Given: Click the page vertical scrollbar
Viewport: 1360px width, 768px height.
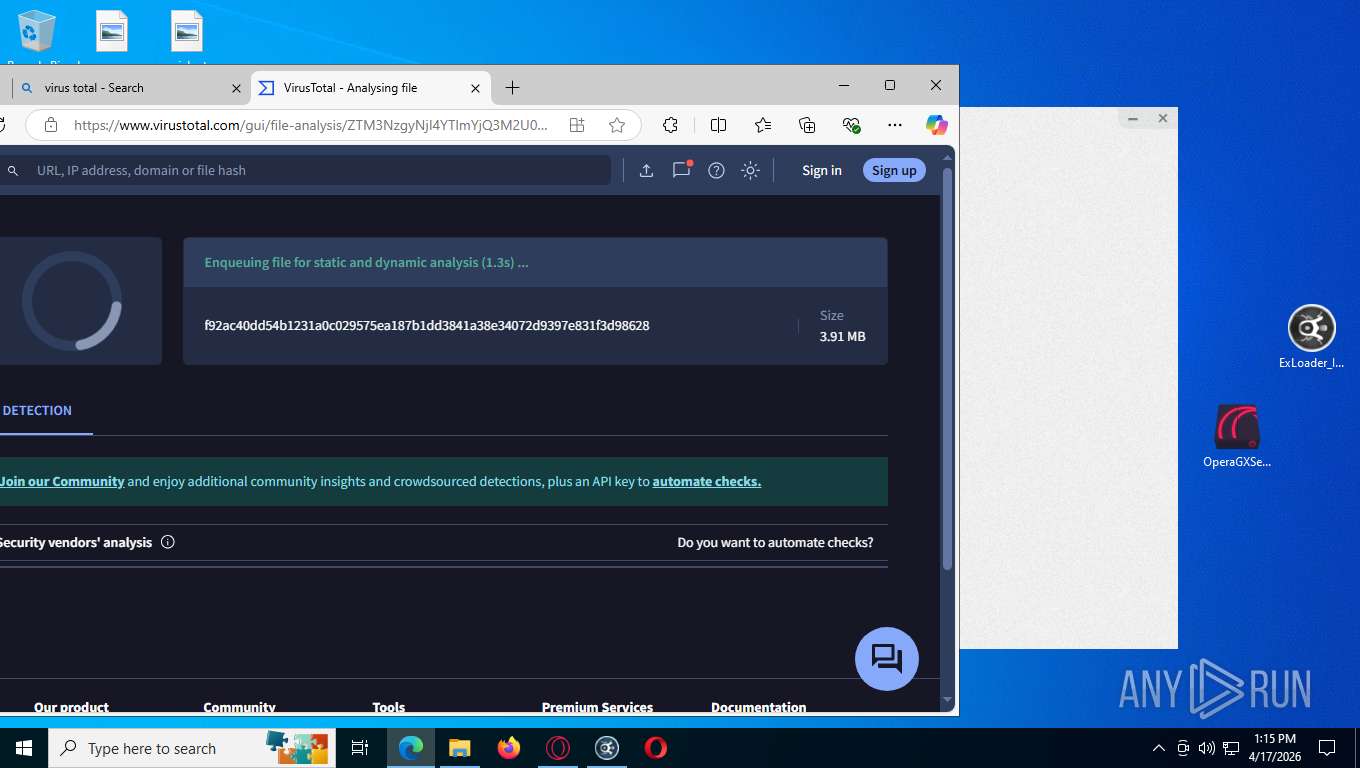Looking at the screenshot, I should (x=947, y=370).
